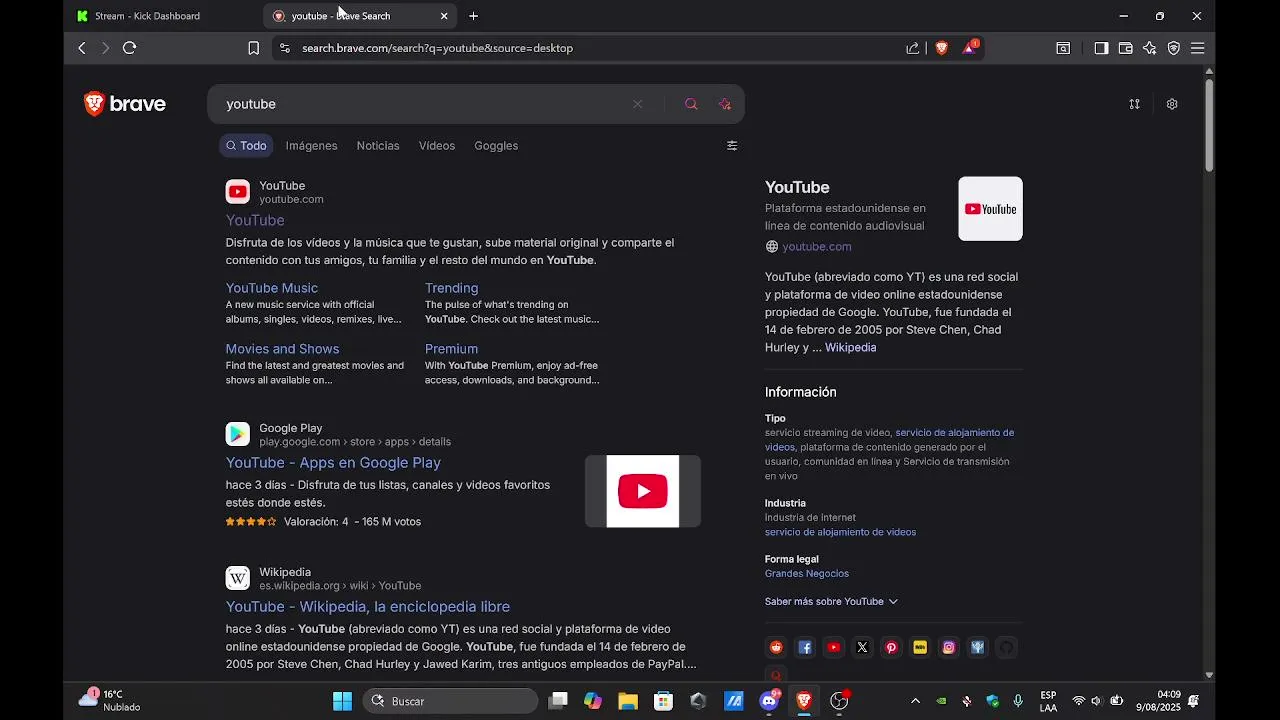Open YouTube's Reddit profile icon
The image size is (1280, 720).
776,648
